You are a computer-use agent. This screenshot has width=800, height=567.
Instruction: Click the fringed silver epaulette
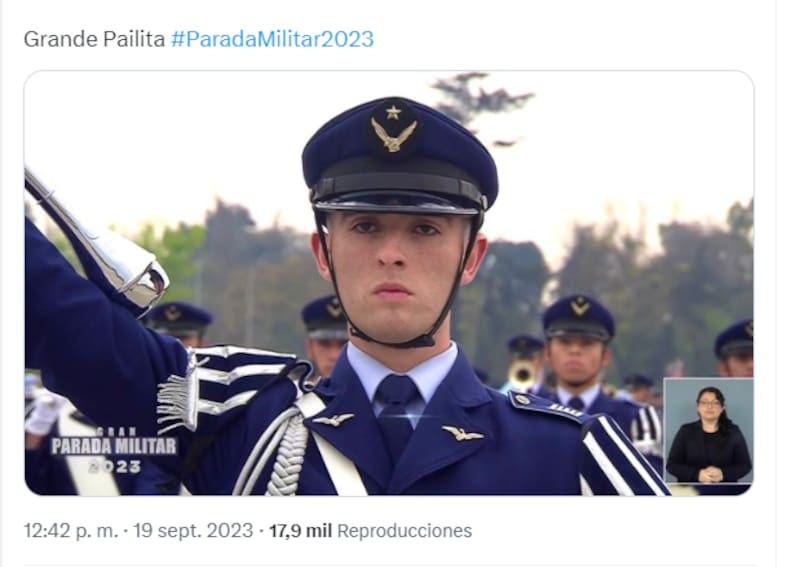click(x=223, y=385)
